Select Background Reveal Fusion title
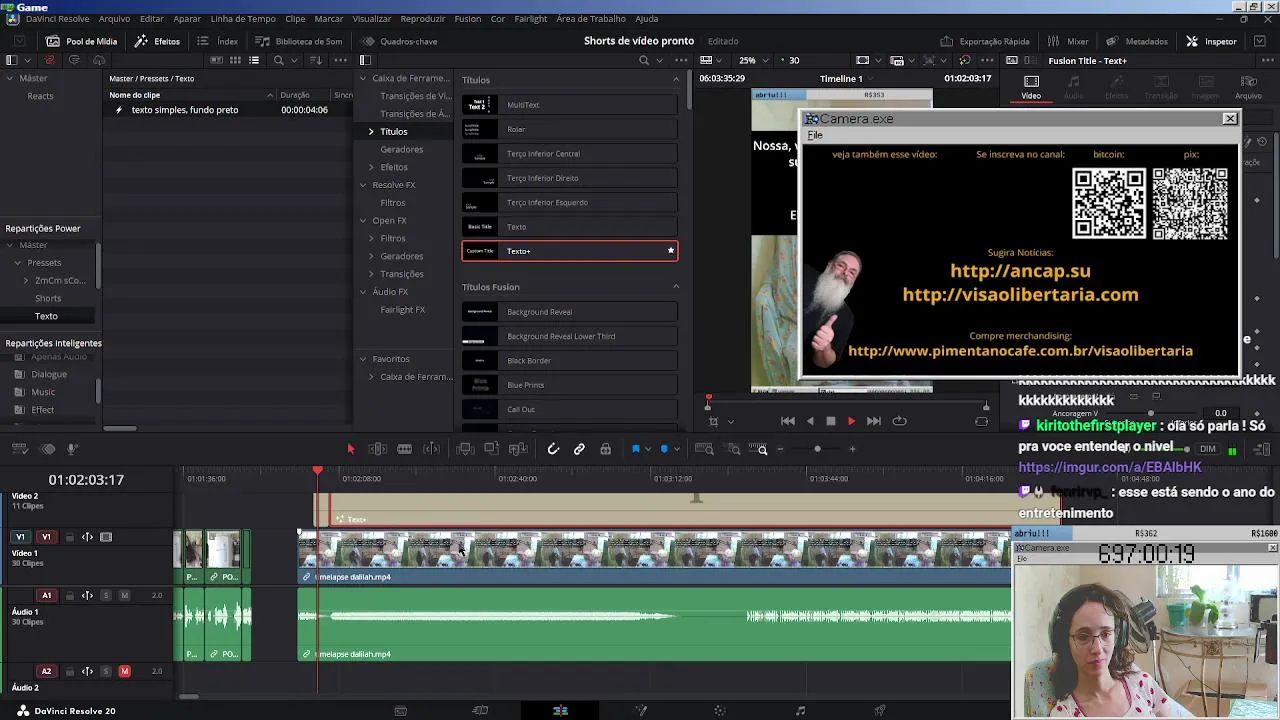 point(569,312)
